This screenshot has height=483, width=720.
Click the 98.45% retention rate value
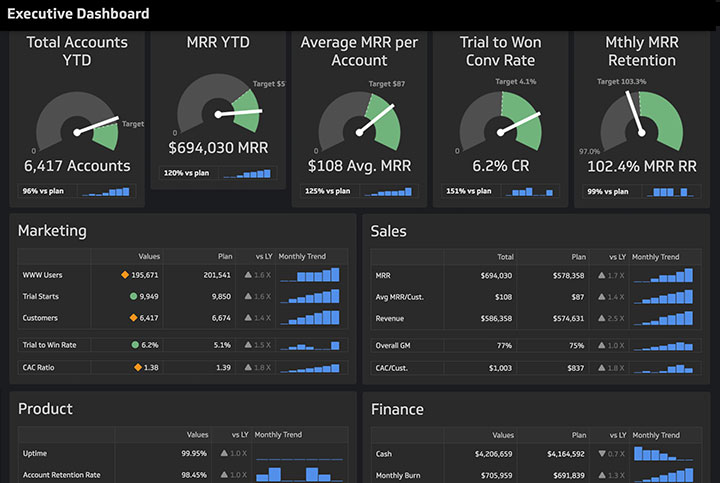(x=194, y=475)
